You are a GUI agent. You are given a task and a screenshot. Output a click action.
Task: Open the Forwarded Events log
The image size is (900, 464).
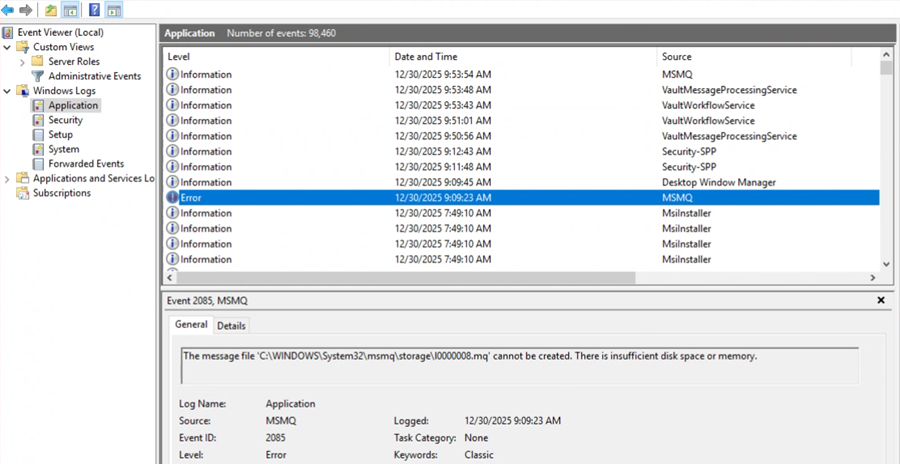tap(86, 164)
